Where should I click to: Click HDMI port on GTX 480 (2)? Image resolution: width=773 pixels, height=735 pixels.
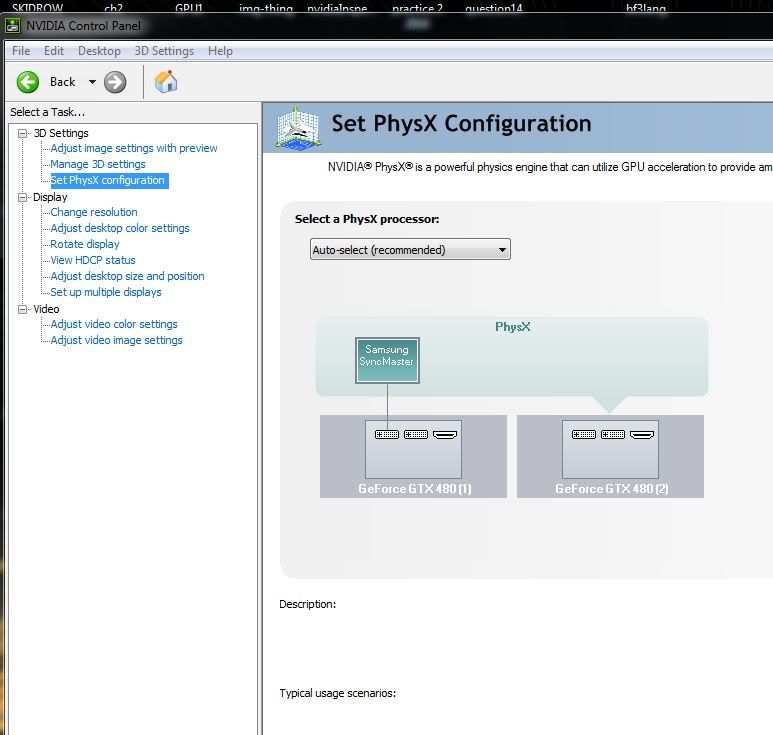(x=642, y=434)
